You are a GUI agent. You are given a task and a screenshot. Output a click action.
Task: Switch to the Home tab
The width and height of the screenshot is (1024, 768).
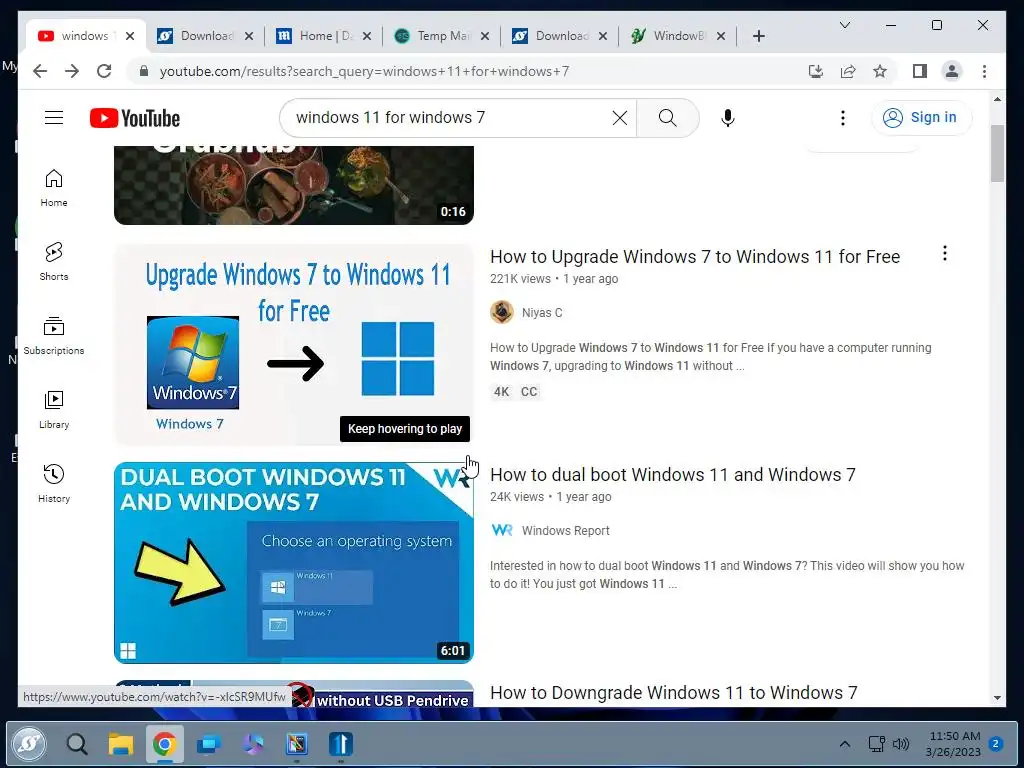(x=324, y=36)
